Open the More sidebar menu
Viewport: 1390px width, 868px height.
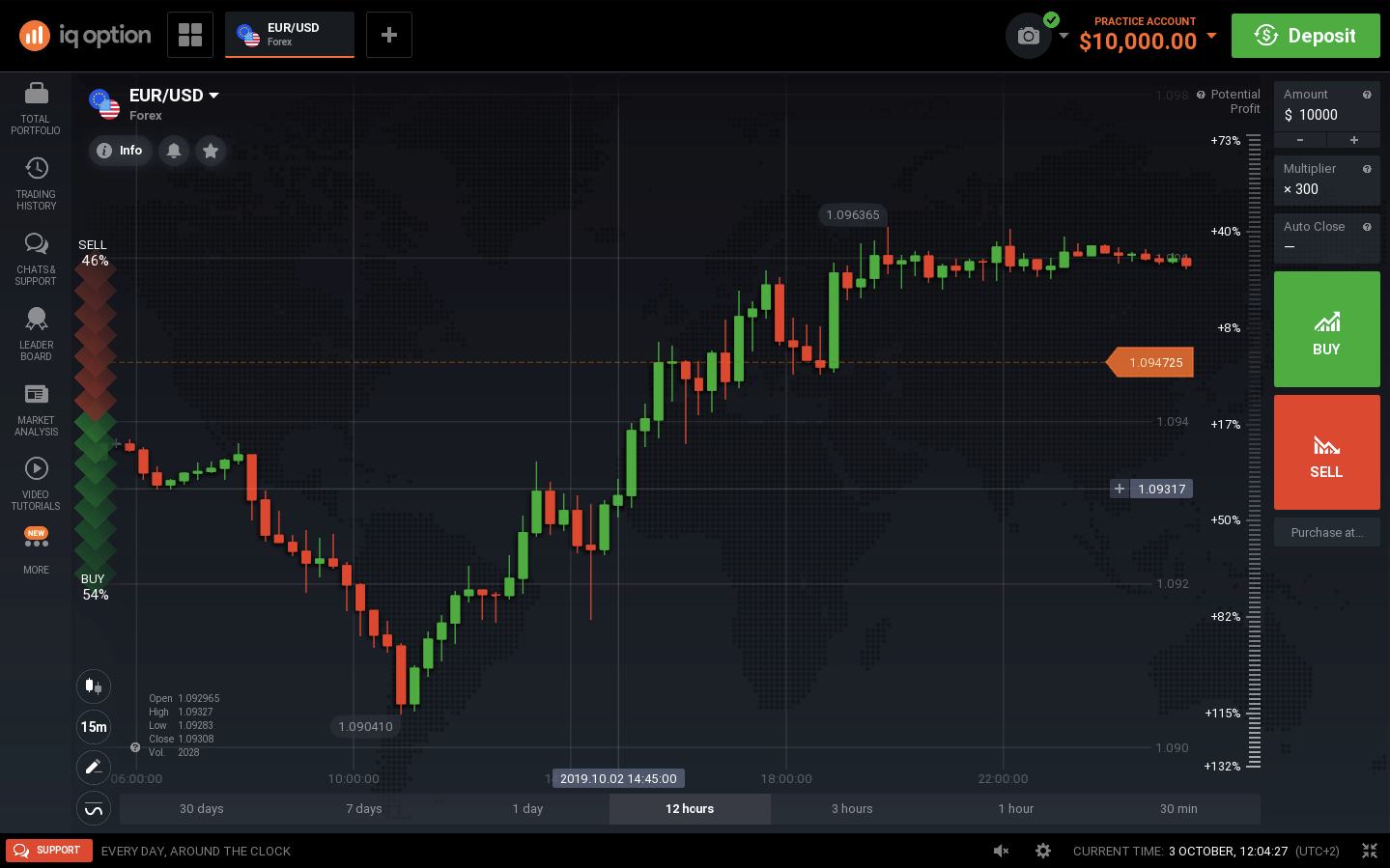click(x=36, y=550)
